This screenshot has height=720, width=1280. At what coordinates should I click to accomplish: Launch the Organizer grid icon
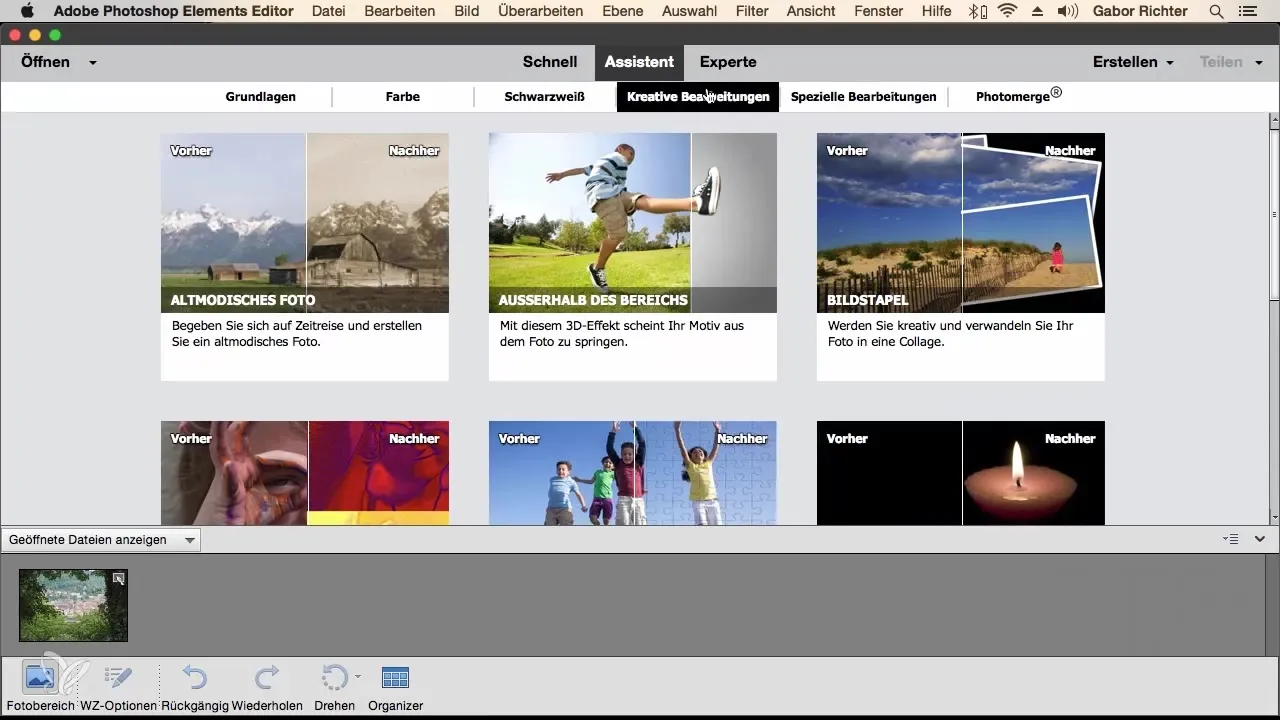[395, 679]
